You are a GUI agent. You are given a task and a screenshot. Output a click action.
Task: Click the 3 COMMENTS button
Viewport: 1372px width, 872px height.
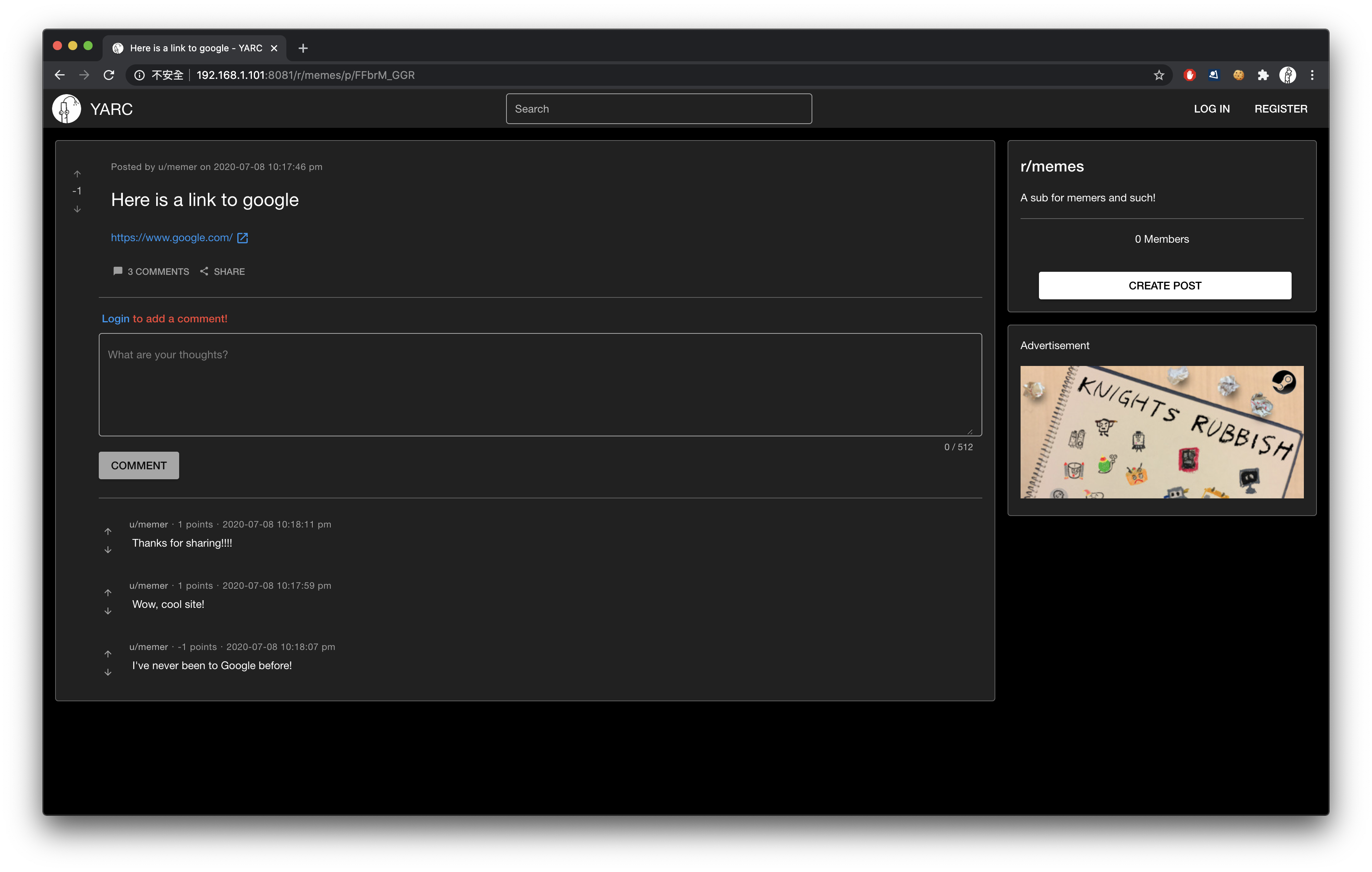pos(152,272)
